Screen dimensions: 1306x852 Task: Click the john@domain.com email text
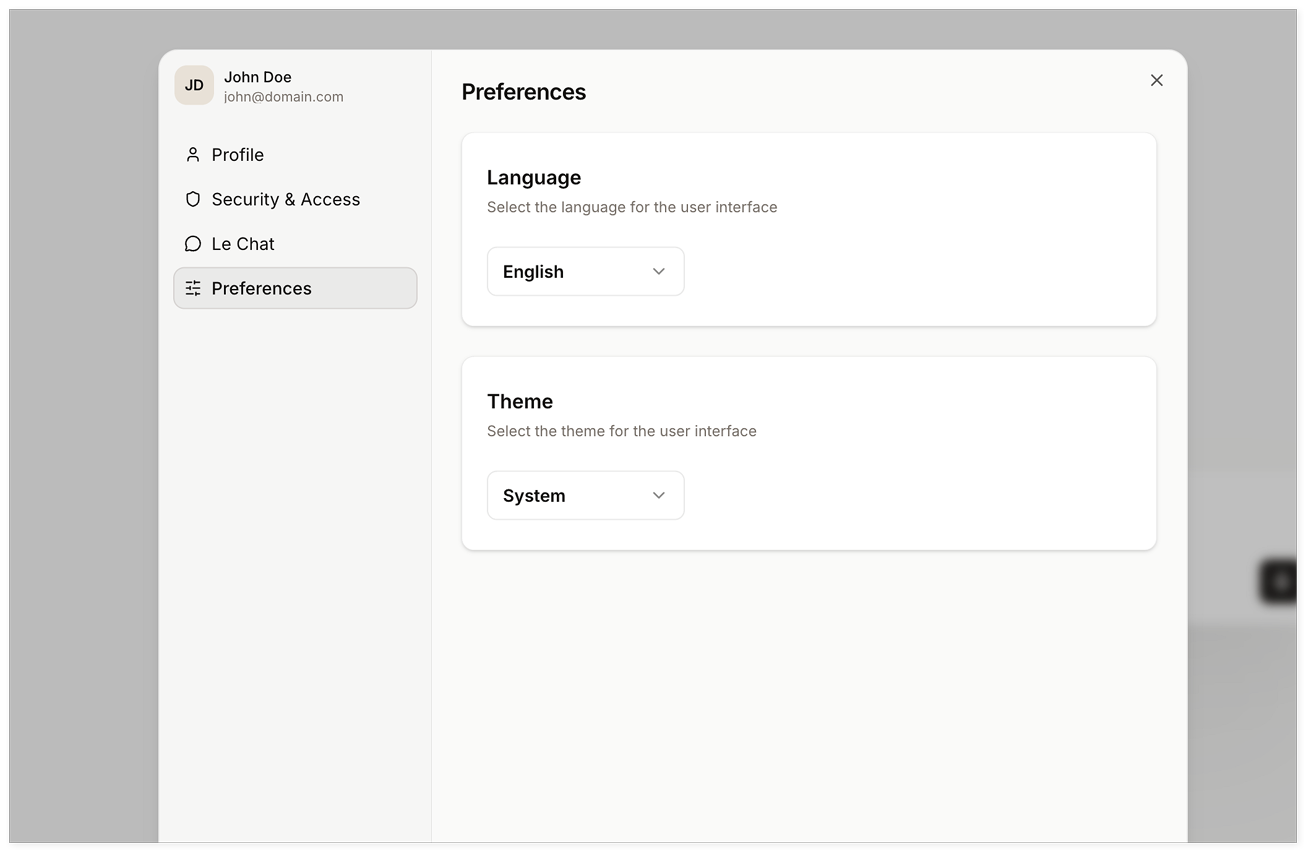pyautogui.click(x=284, y=97)
